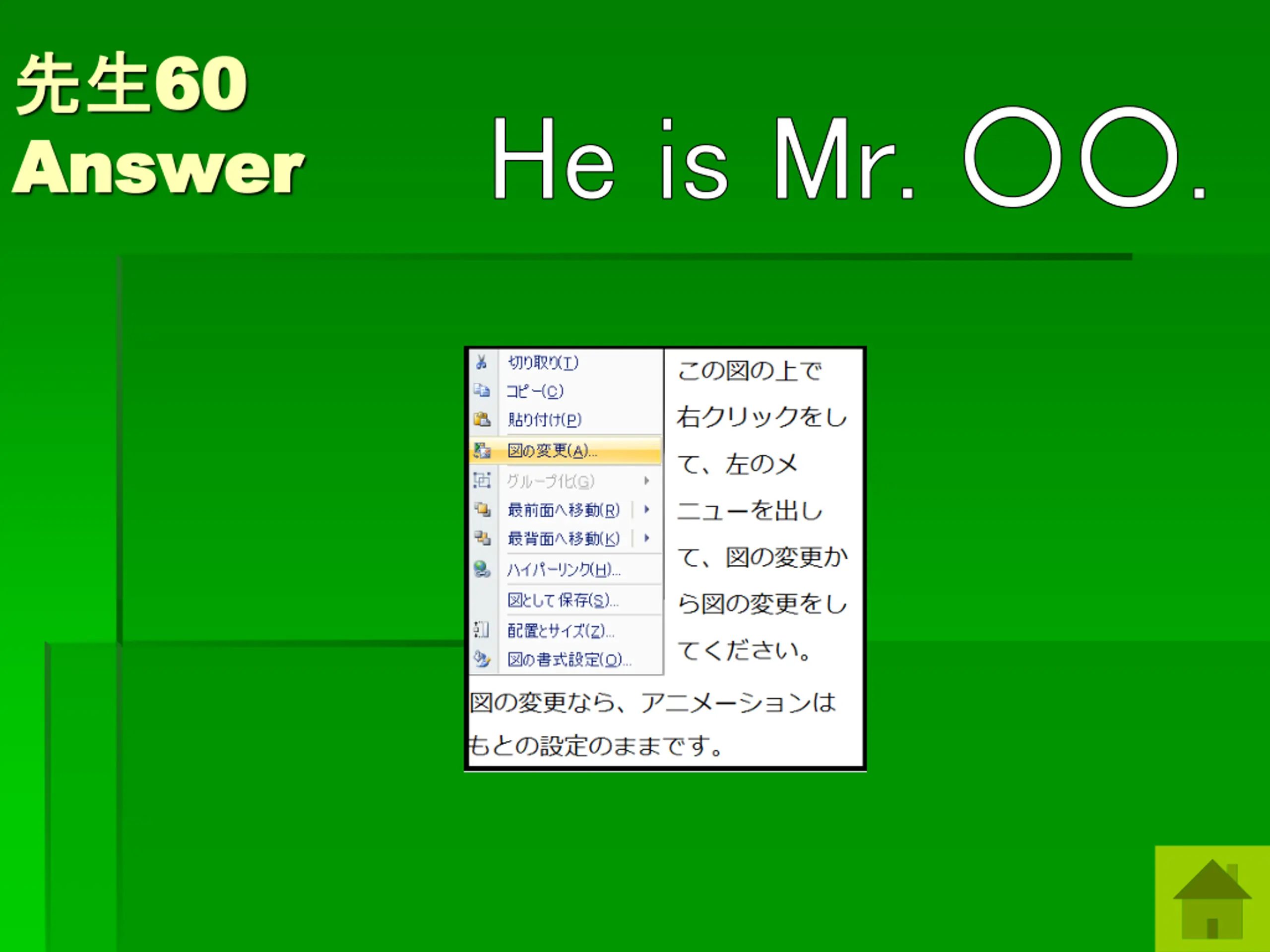Click the change picture icon
This screenshot has width=1270, height=952.
coord(482,451)
